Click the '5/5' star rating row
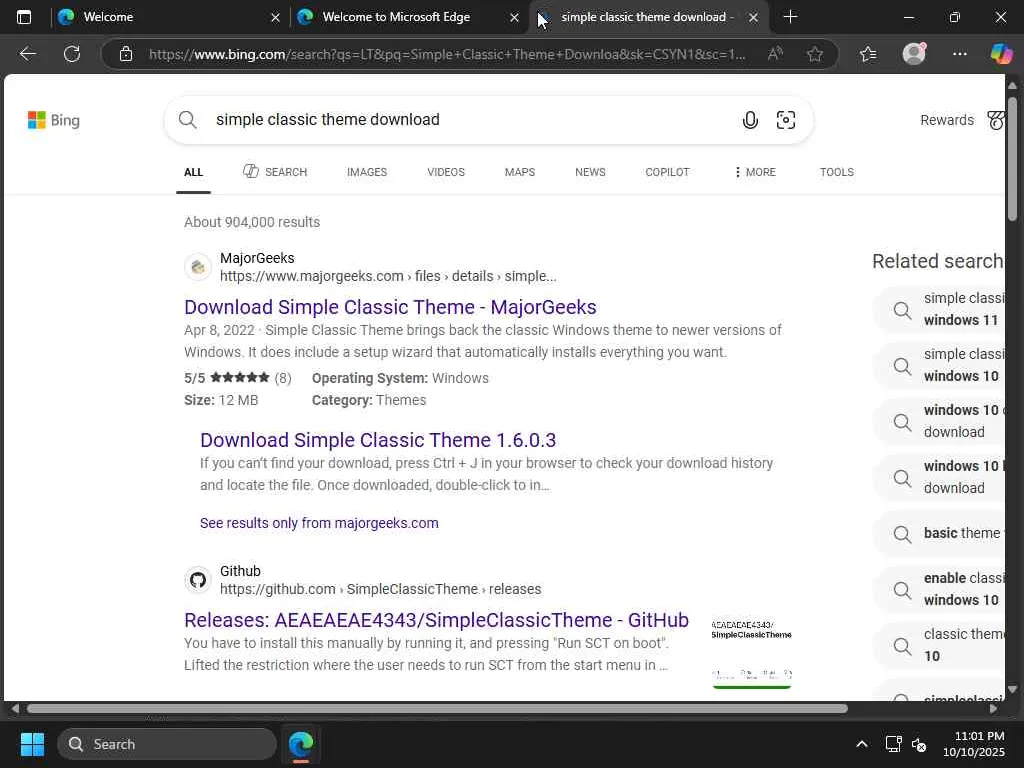 pyautogui.click(x=238, y=378)
